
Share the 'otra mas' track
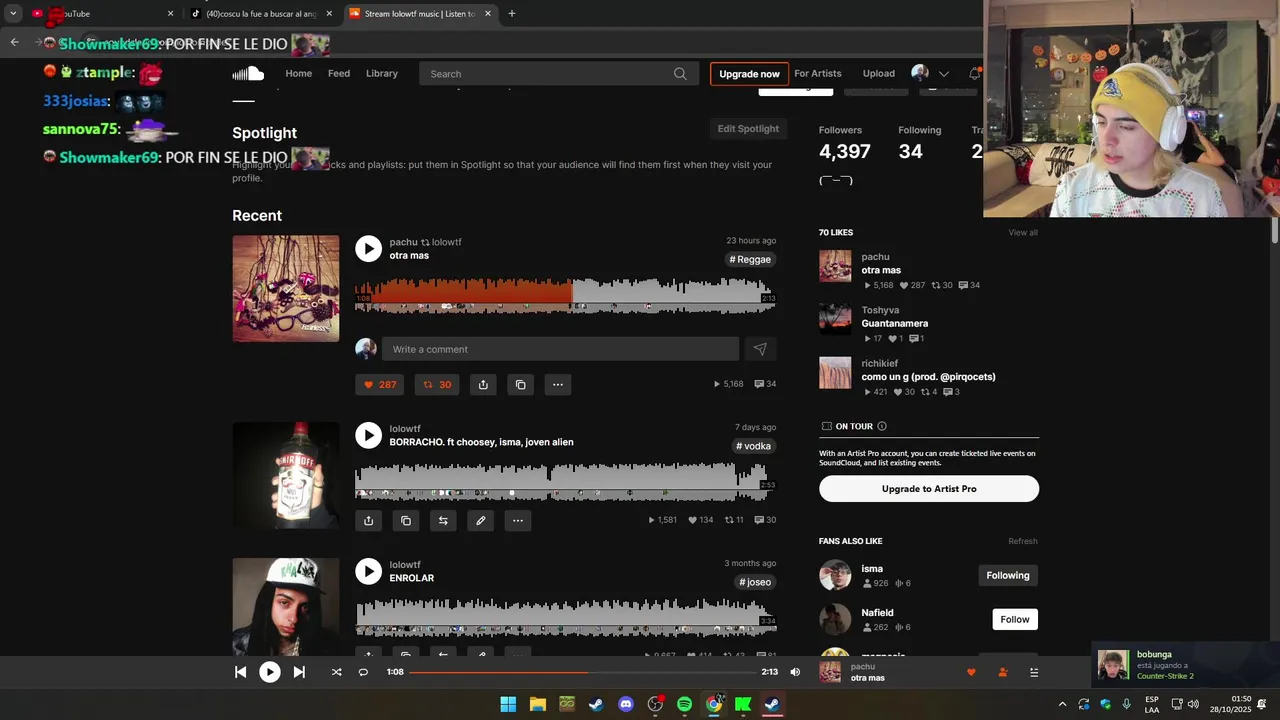point(483,384)
